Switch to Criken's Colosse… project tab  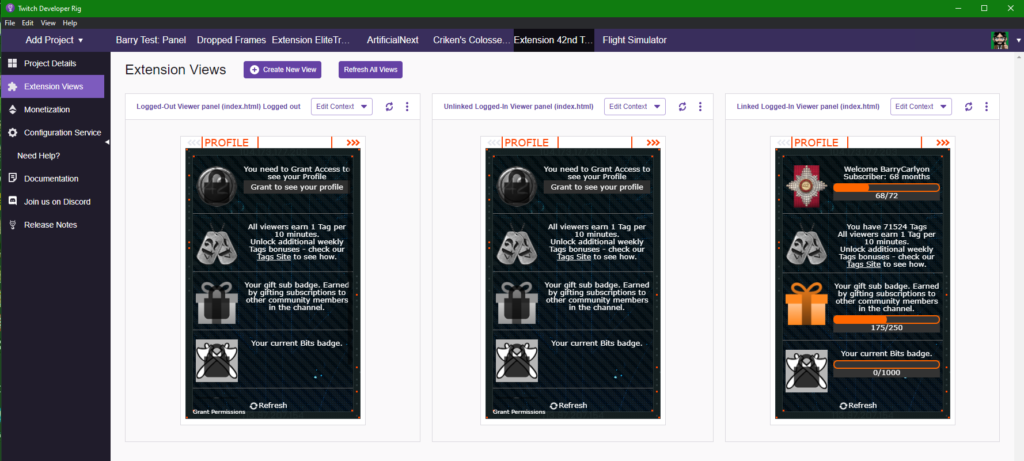[472, 40]
